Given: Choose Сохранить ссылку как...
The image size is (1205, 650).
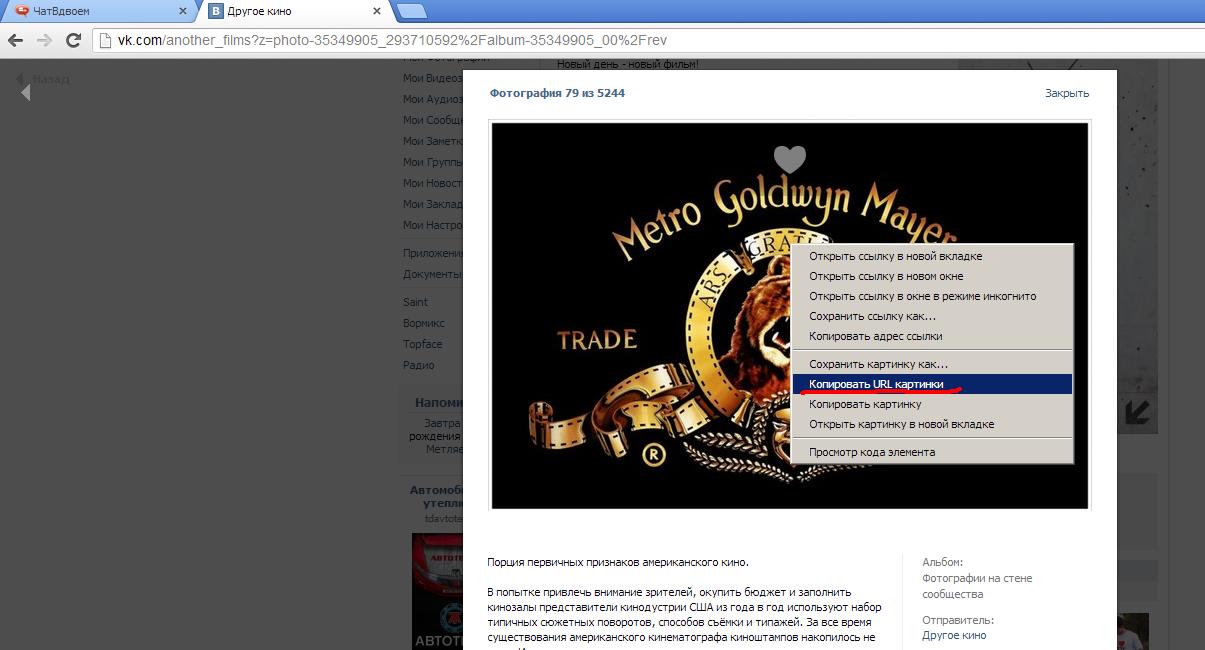Looking at the screenshot, I should [932, 316].
